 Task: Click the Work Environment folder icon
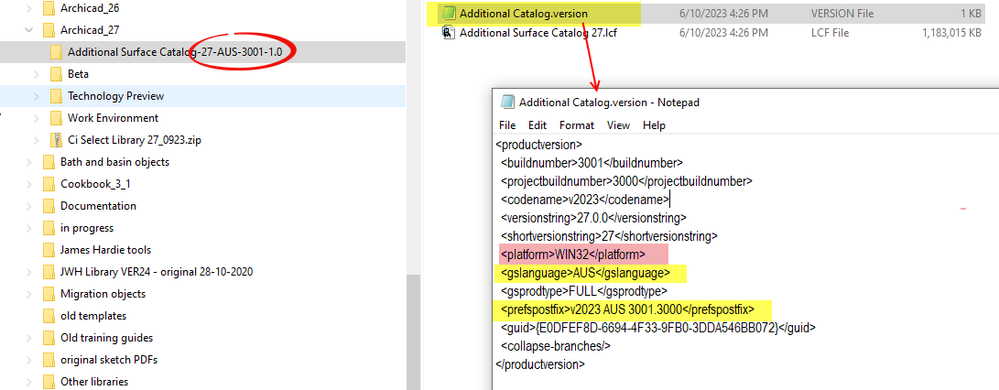pos(56,118)
